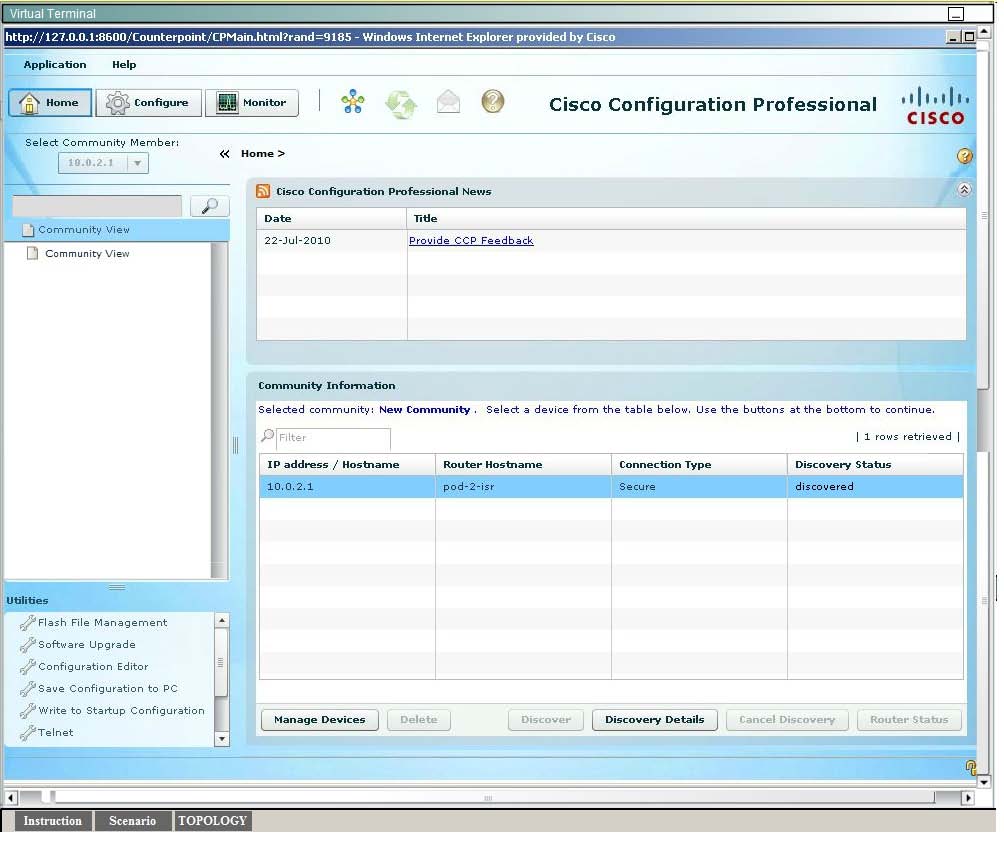The height and width of the screenshot is (842, 1004).
Task: Open the Scenario tab
Action: pos(133,821)
